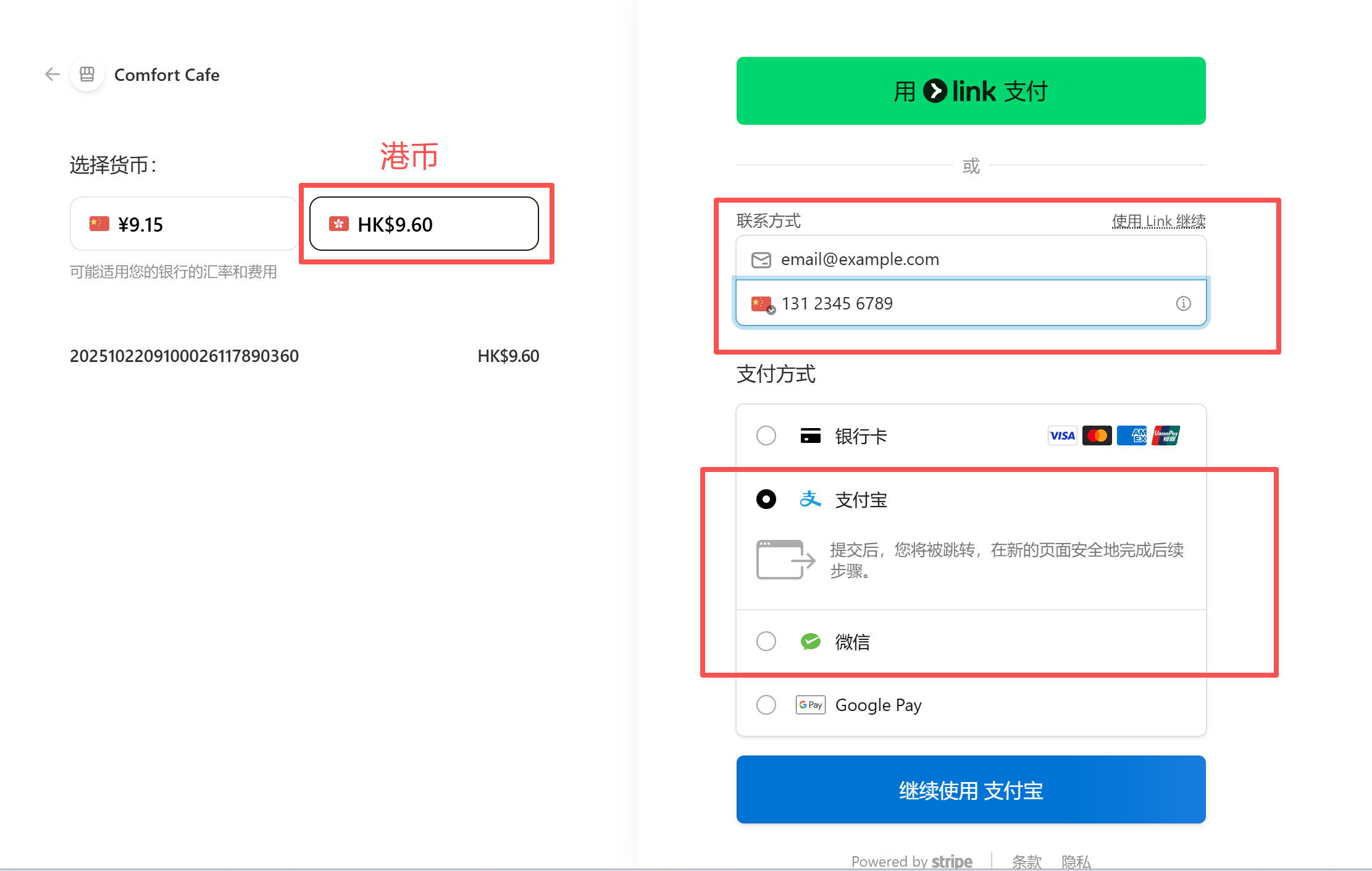Viewport: 1372px width, 871px height.
Task: Open the phone country flag selector
Action: (763, 303)
